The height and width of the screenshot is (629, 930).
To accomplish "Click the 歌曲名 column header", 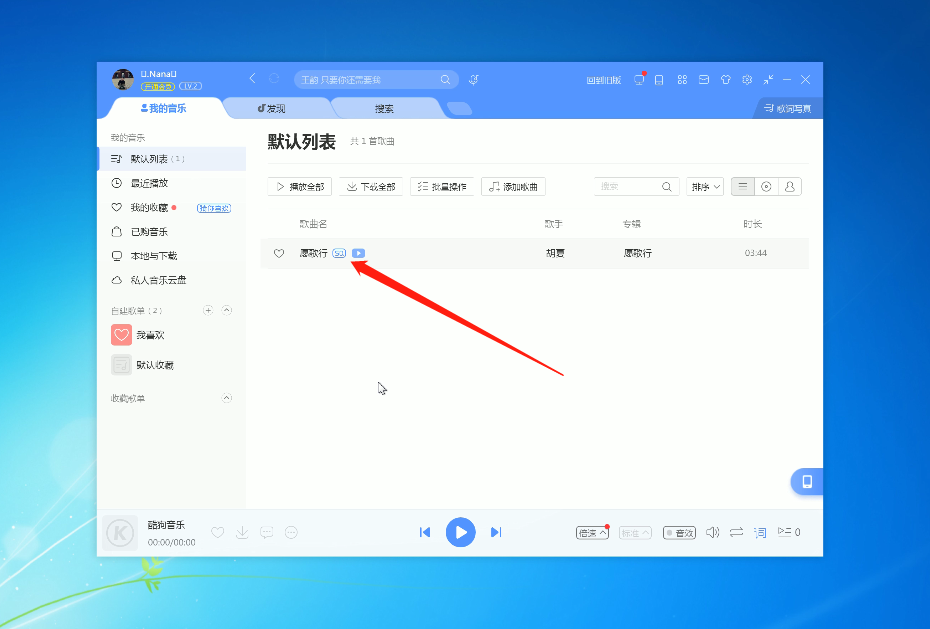I will click(313, 223).
